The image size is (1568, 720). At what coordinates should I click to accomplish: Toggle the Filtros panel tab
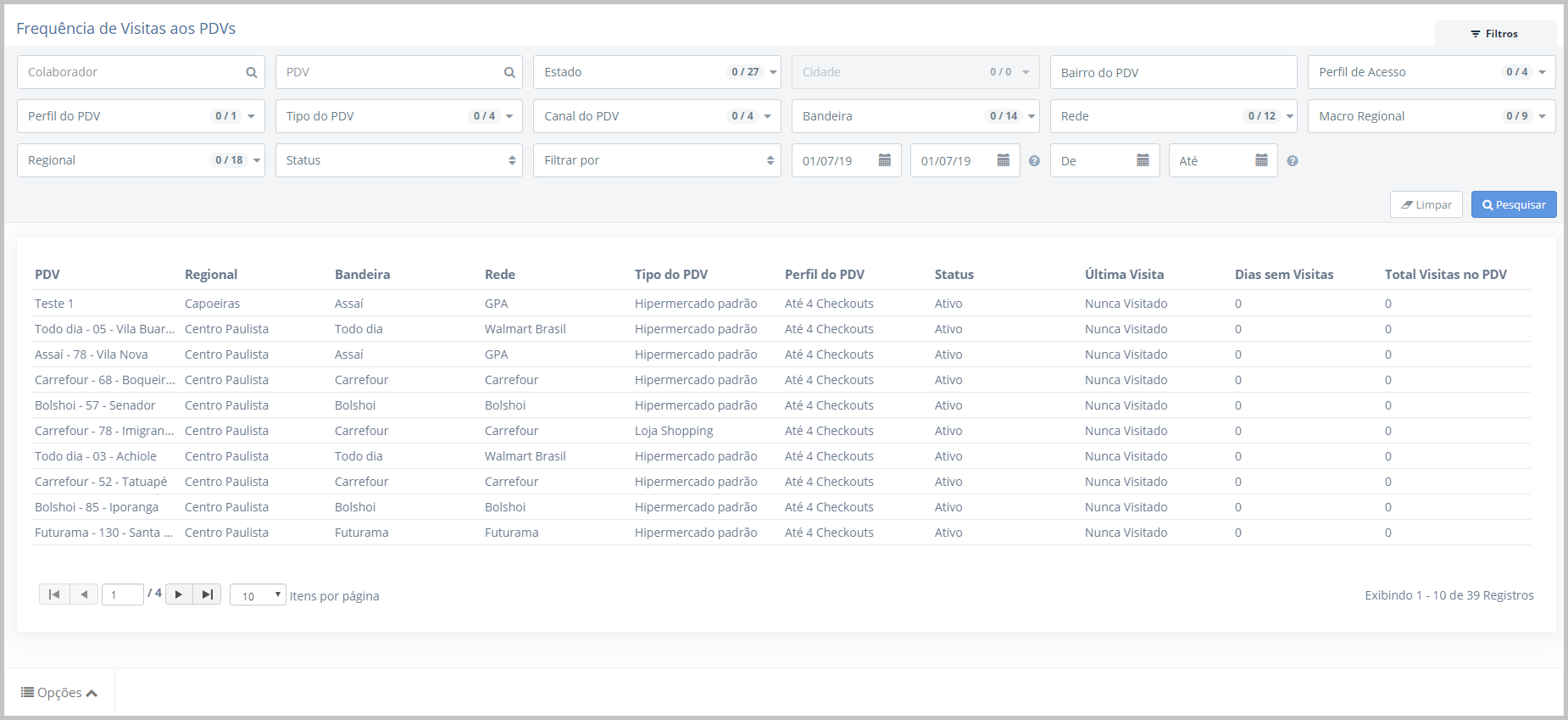[x=1494, y=34]
